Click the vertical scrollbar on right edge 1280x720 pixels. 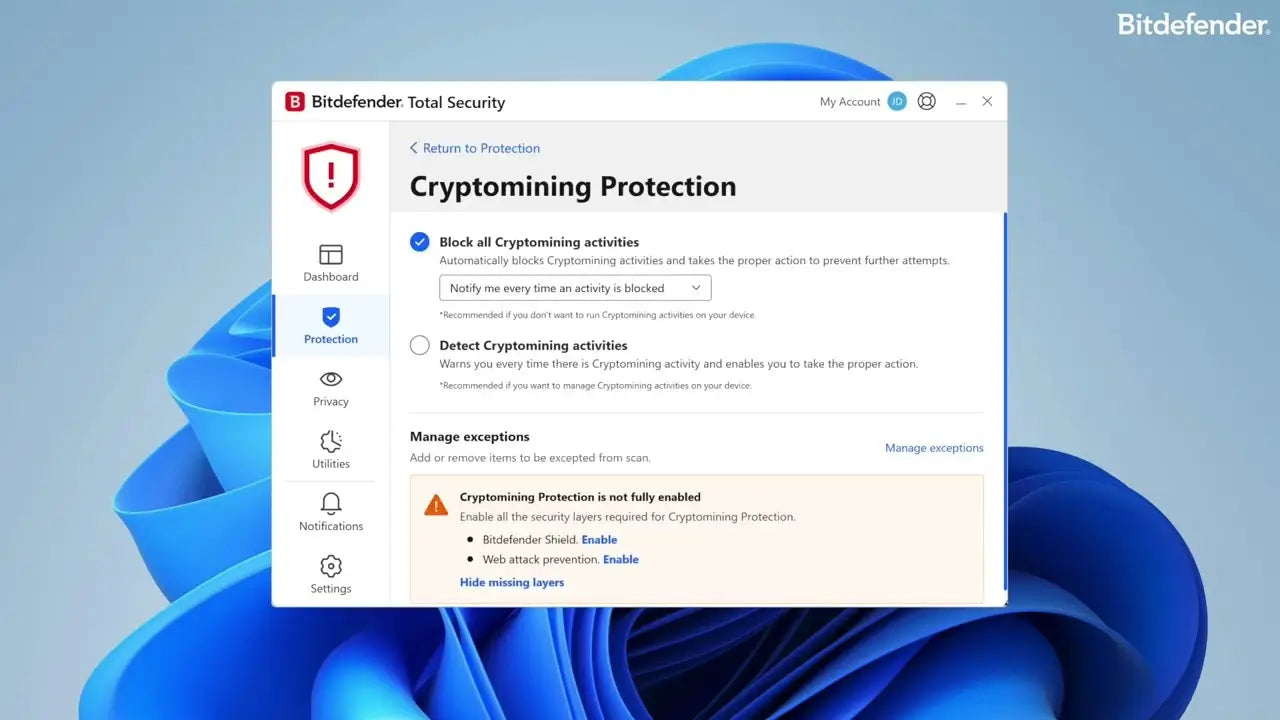pyautogui.click(x=1004, y=402)
